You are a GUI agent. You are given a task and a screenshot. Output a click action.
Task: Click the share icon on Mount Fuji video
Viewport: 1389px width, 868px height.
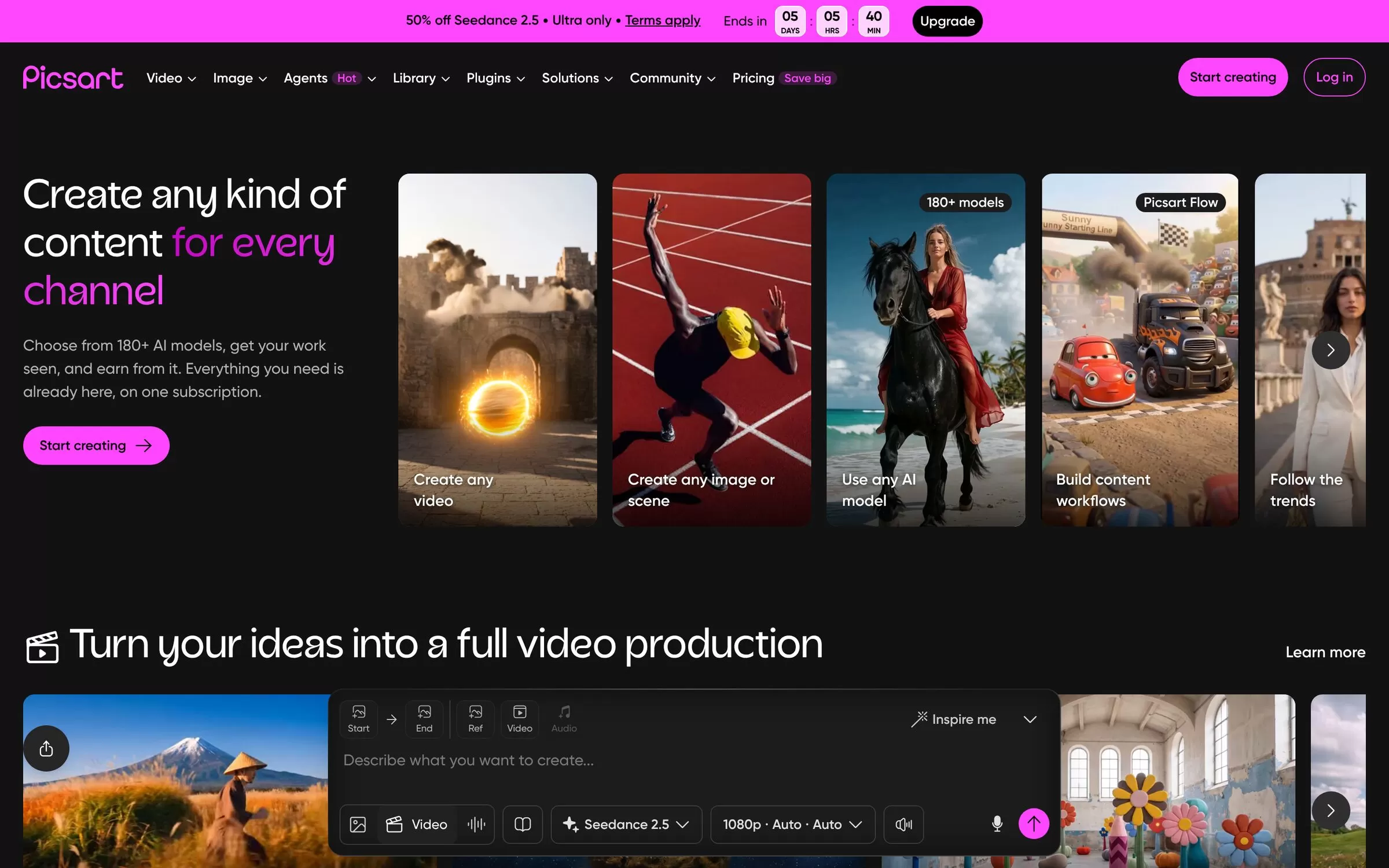(x=46, y=748)
